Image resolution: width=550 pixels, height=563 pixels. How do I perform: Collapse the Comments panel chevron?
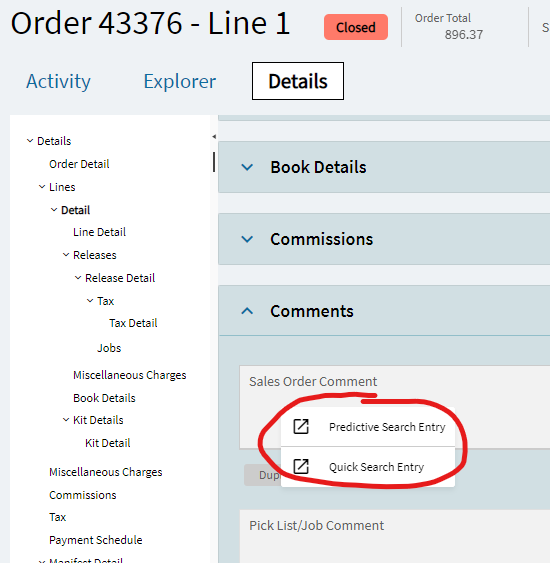tap(247, 311)
